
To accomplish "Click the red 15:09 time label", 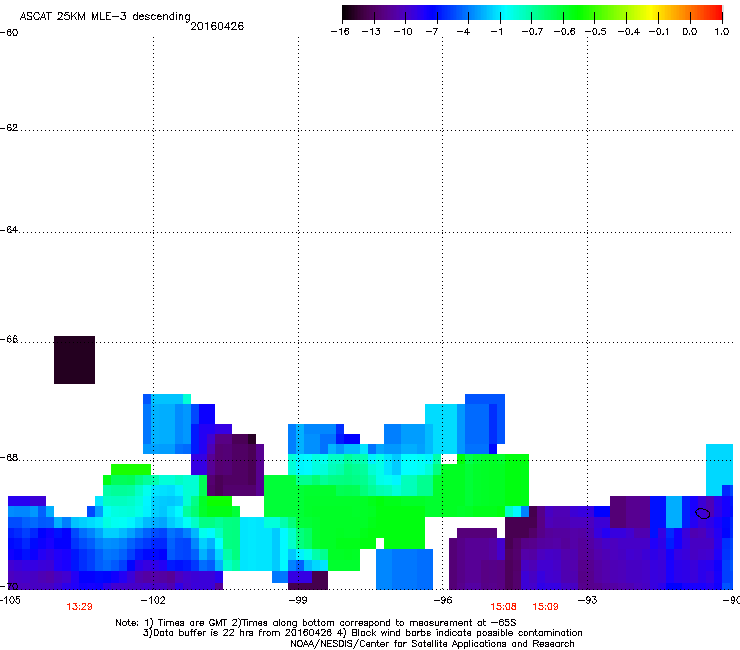I will [x=545, y=607].
